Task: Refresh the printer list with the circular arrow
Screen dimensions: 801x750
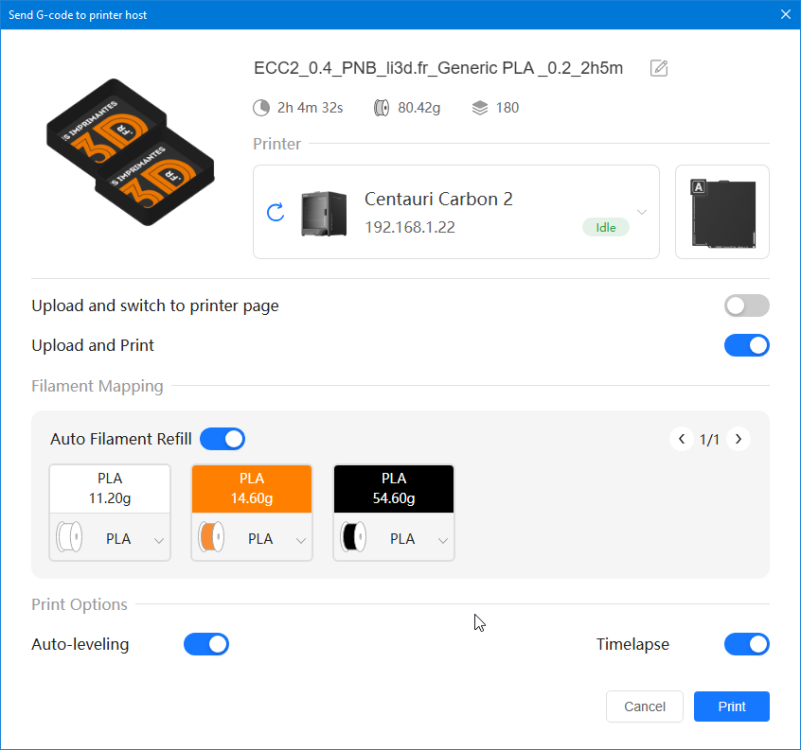Action: [275, 212]
